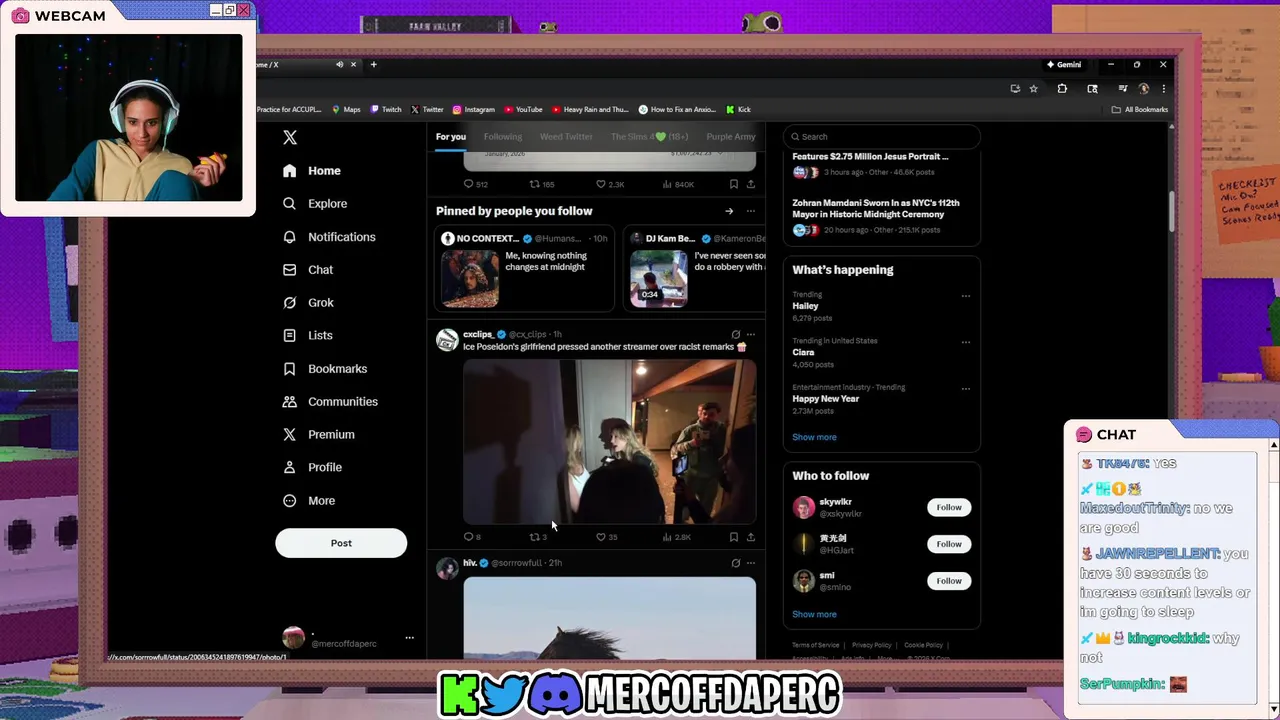The width and height of the screenshot is (1280, 720).
Task: View analytics of the cxclips_ post
Action: coord(667,537)
